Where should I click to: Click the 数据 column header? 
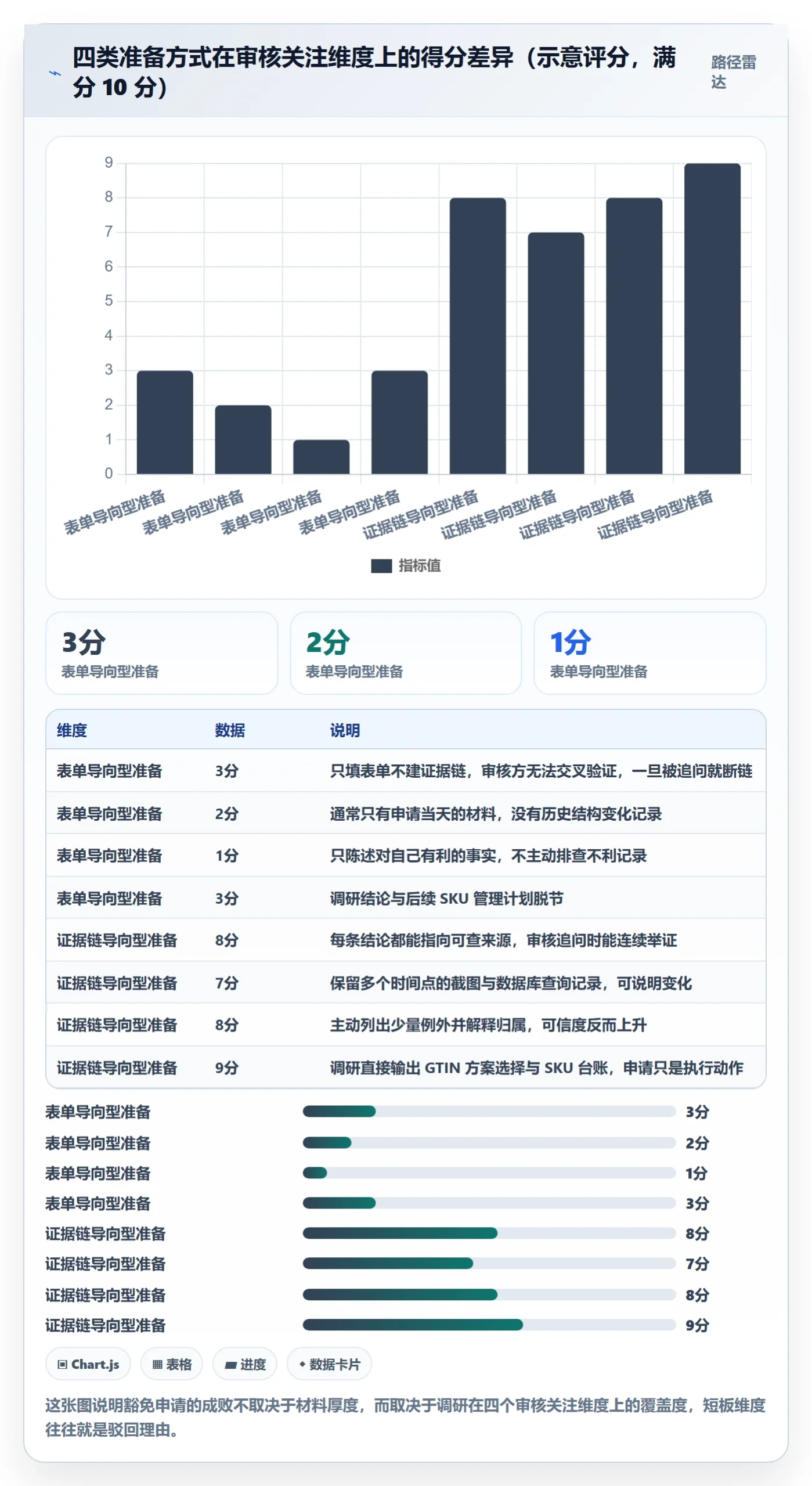tap(230, 730)
